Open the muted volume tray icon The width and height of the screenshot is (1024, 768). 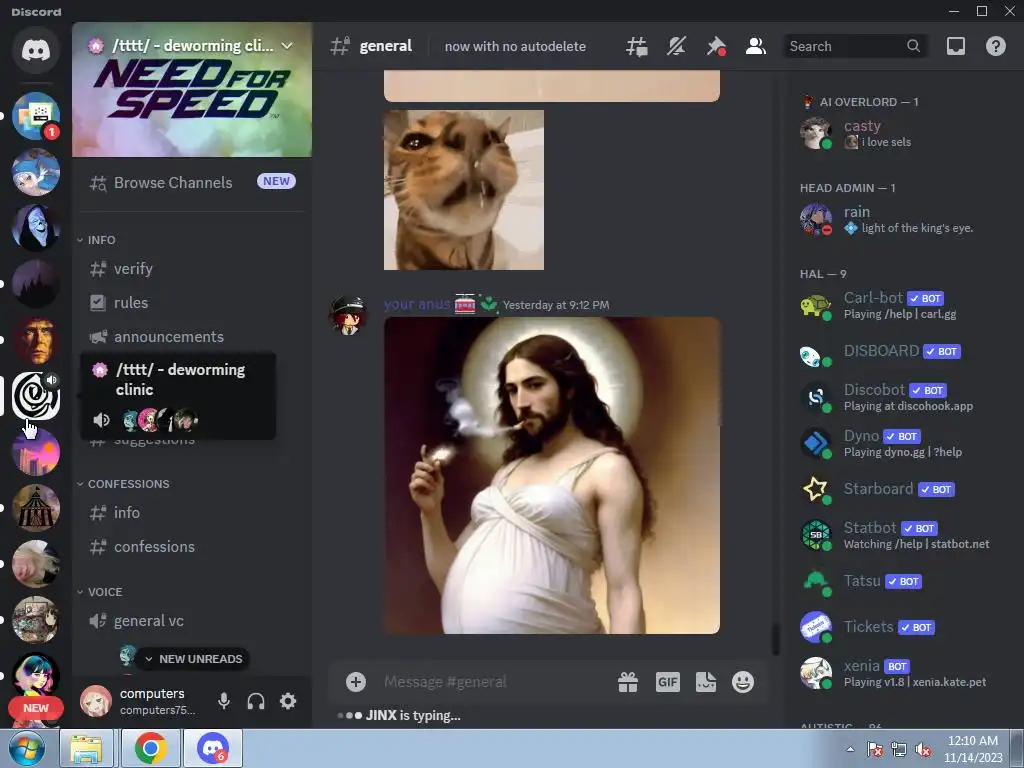tap(923, 749)
